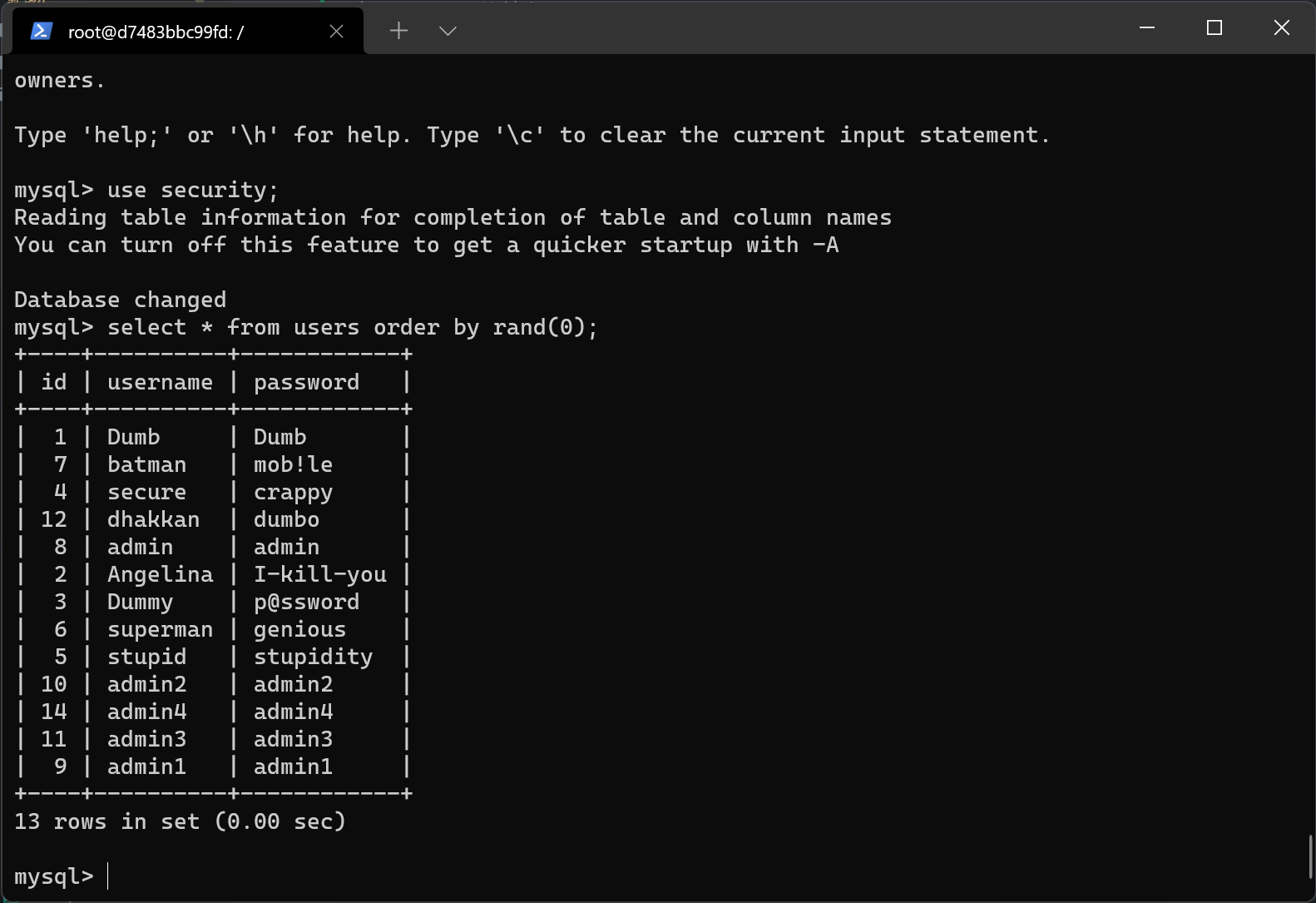Minimize the terminal window

point(1147,28)
